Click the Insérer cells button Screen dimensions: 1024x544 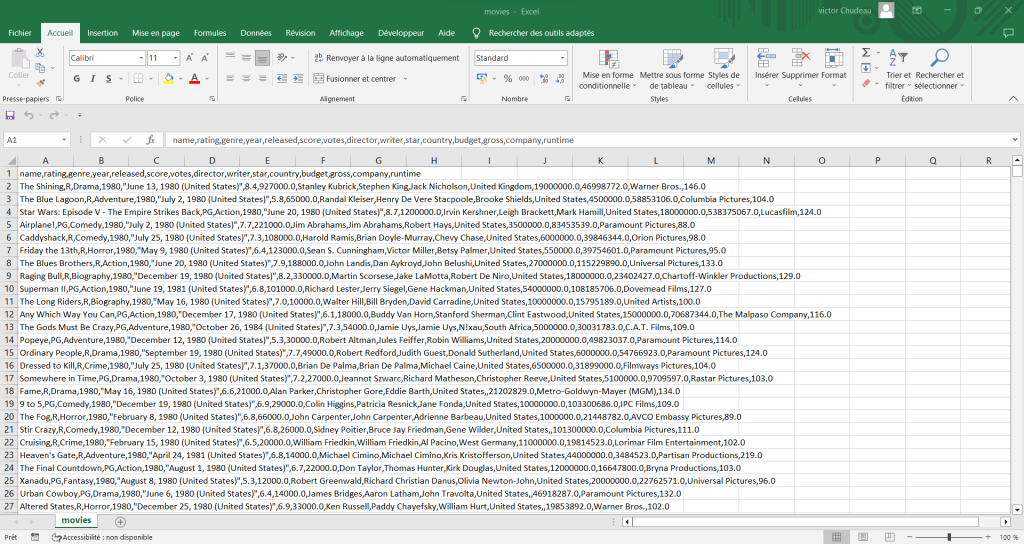pyautogui.click(x=767, y=68)
